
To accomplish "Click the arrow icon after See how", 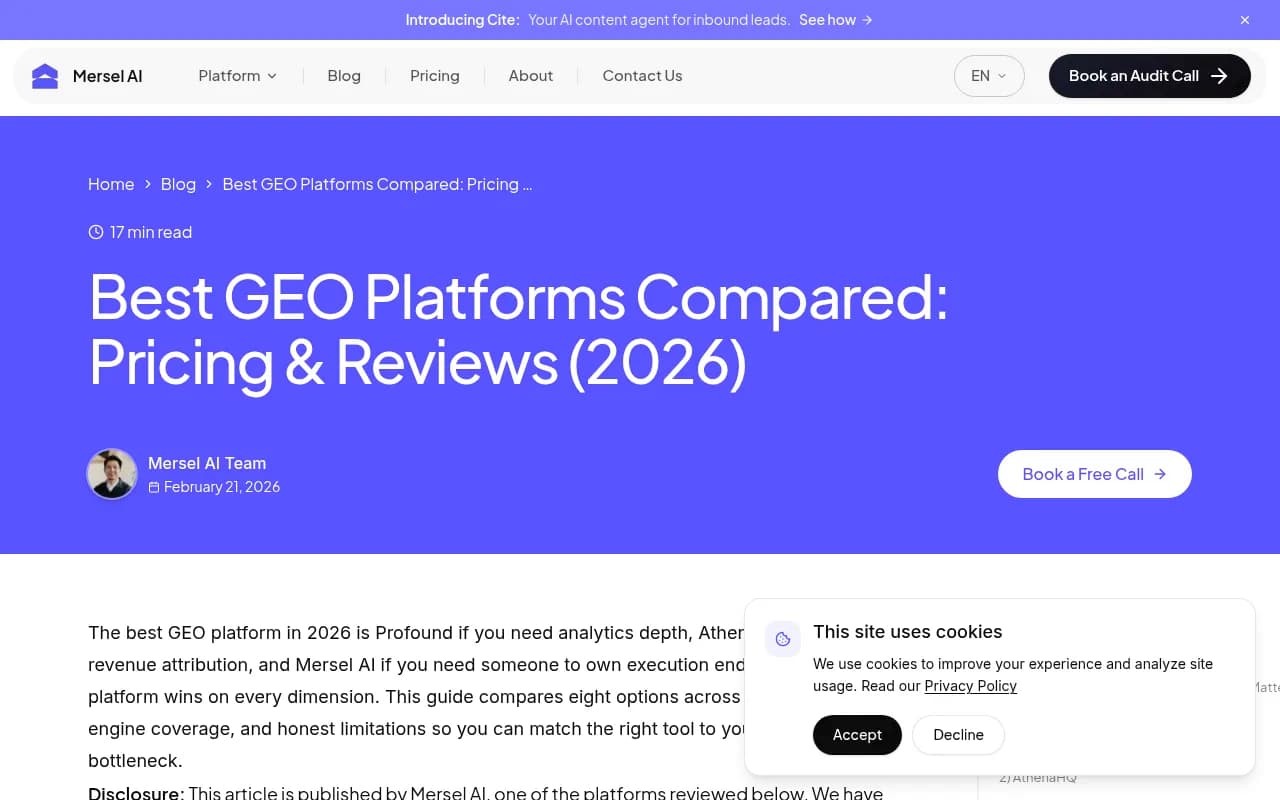I will click(x=866, y=19).
